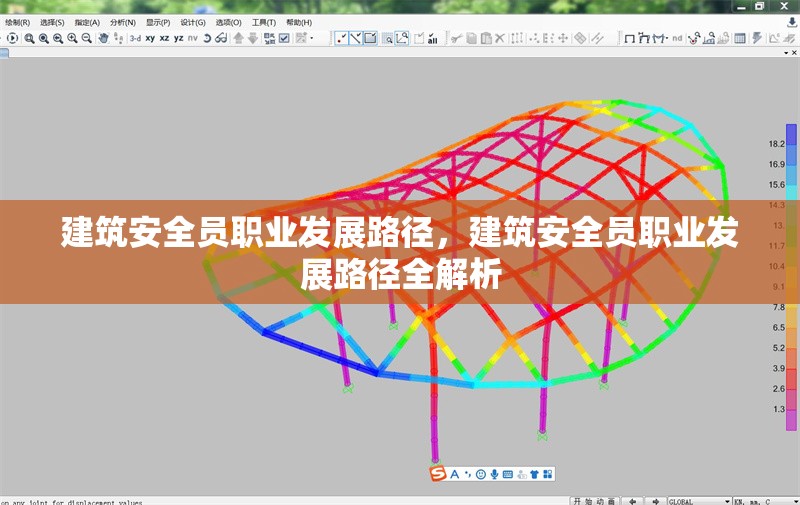Select the Pan hand tool
Viewport: 800px width, 505px height.
tap(104, 38)
